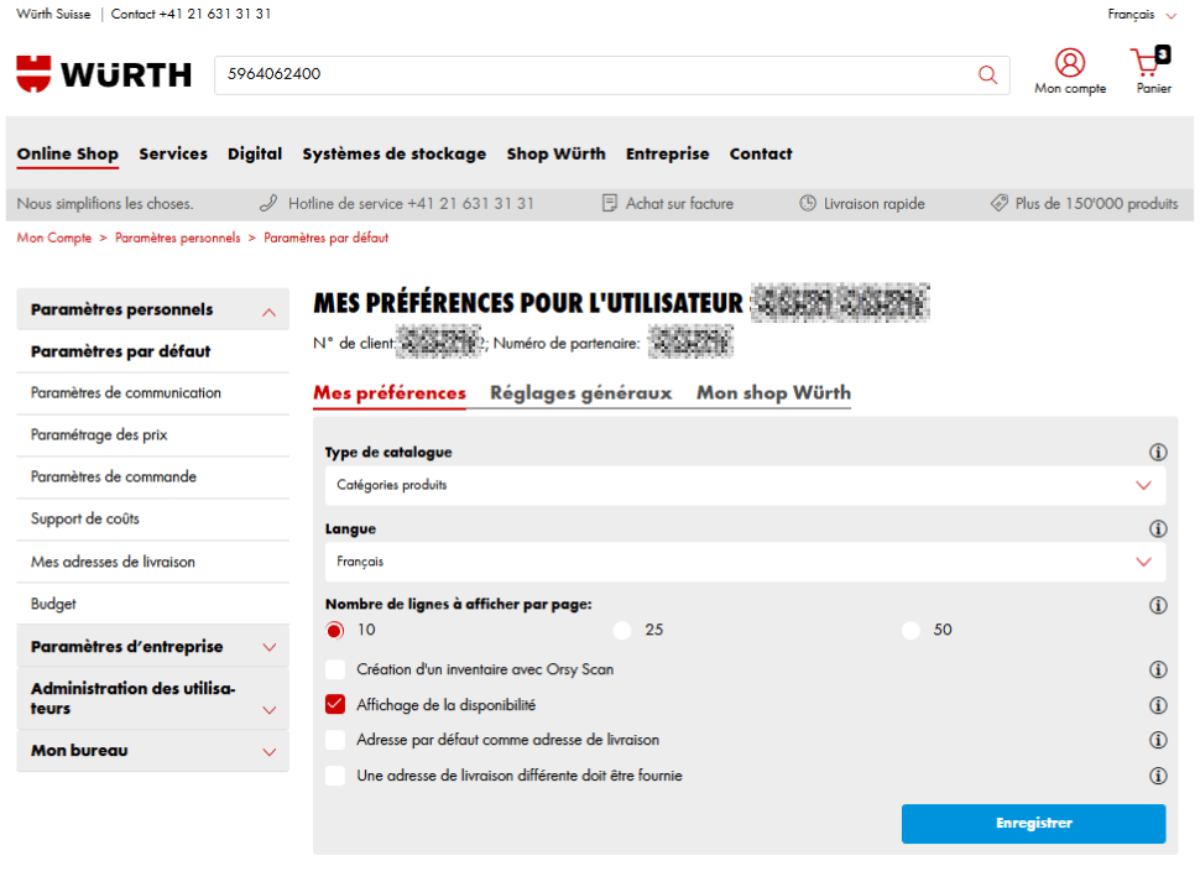Viewport: 1200px width, 886px height.
Task: Switch to Mes préférences tab
Action: 390,393
